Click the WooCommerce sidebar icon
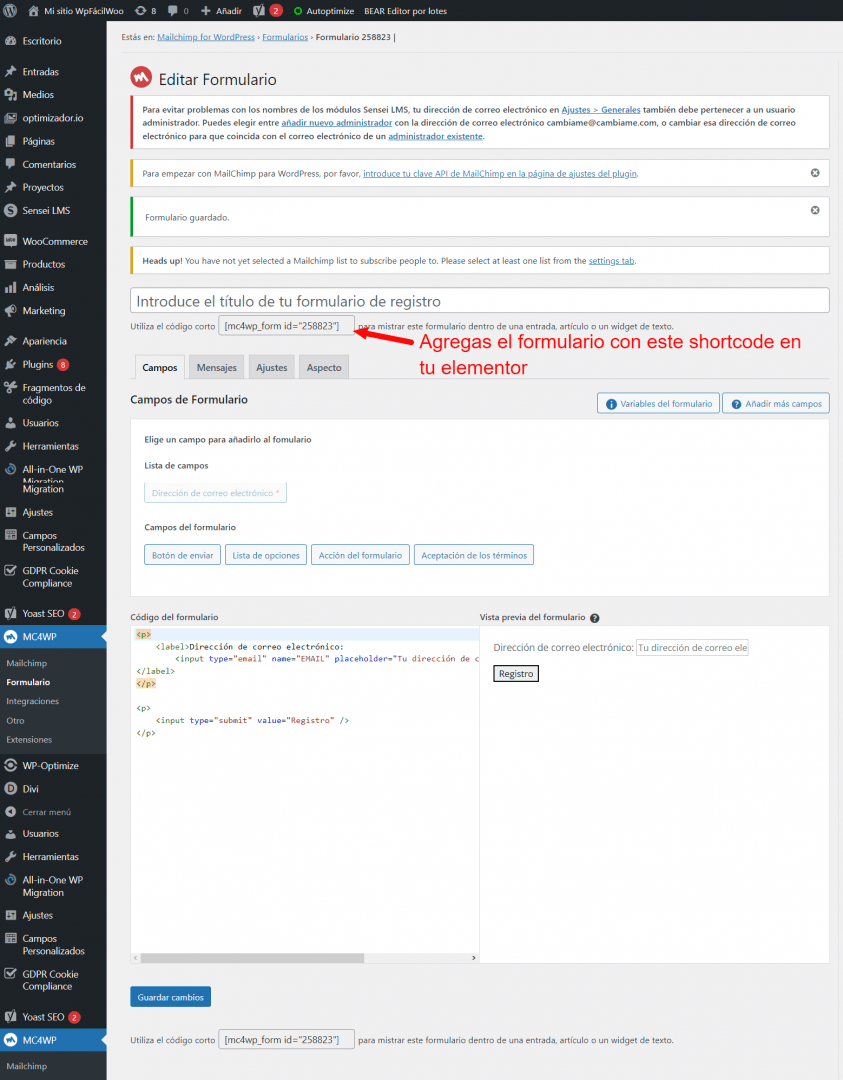This screenshot has width=843, height=1080. pos(10,241)
